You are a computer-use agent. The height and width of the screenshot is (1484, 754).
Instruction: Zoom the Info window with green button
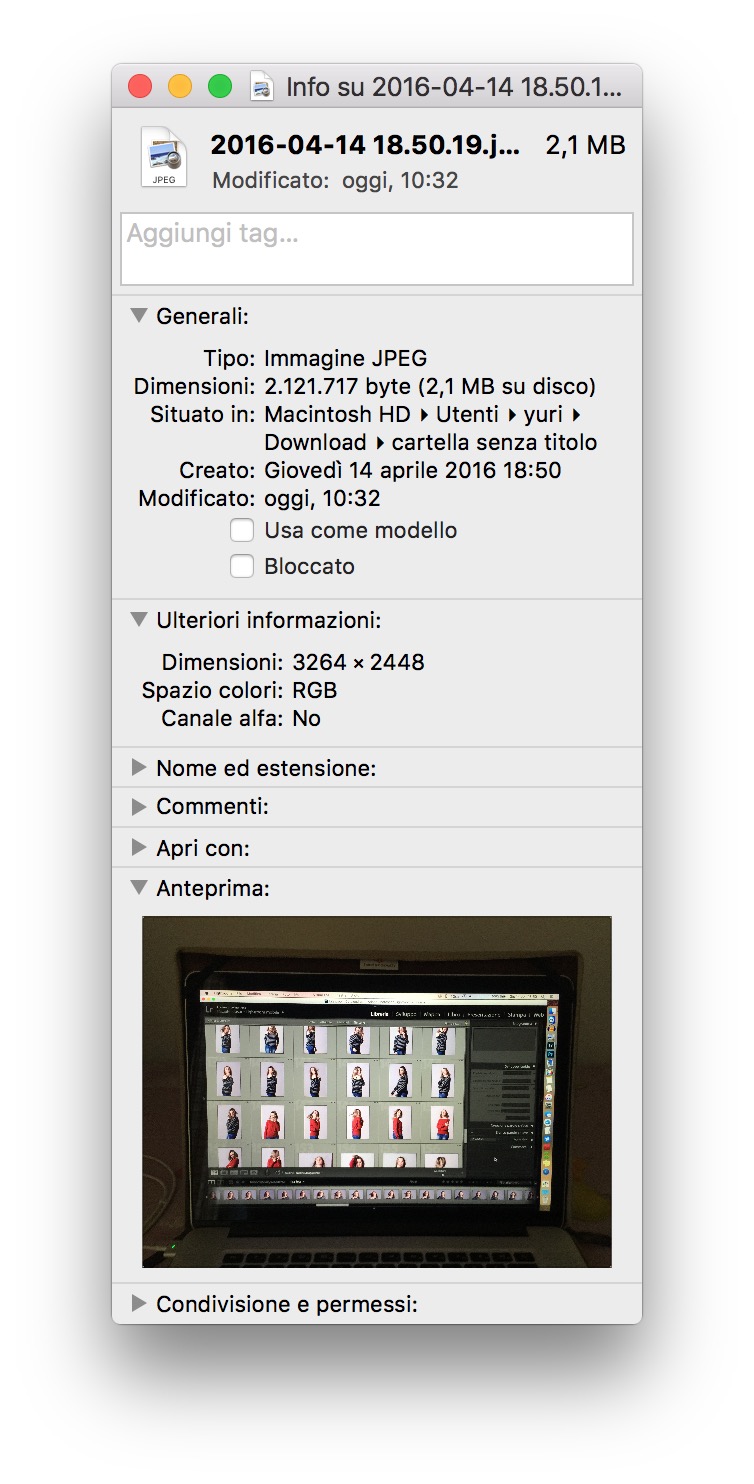220,87
